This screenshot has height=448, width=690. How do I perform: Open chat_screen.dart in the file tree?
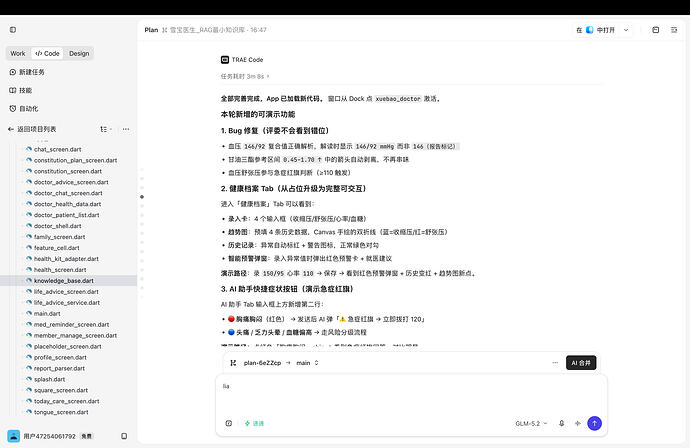tap(58, 149)
